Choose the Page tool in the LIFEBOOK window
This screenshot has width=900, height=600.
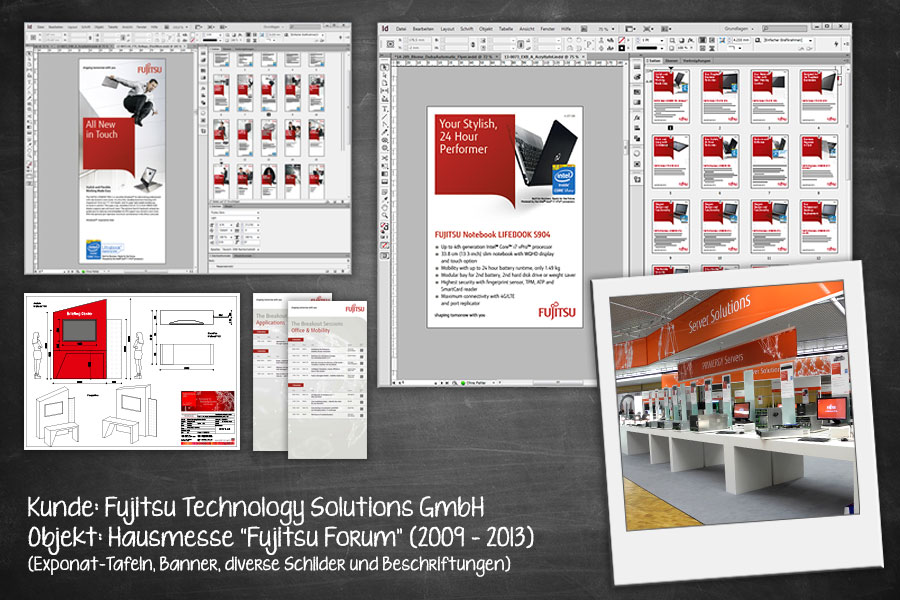point(385,83)
